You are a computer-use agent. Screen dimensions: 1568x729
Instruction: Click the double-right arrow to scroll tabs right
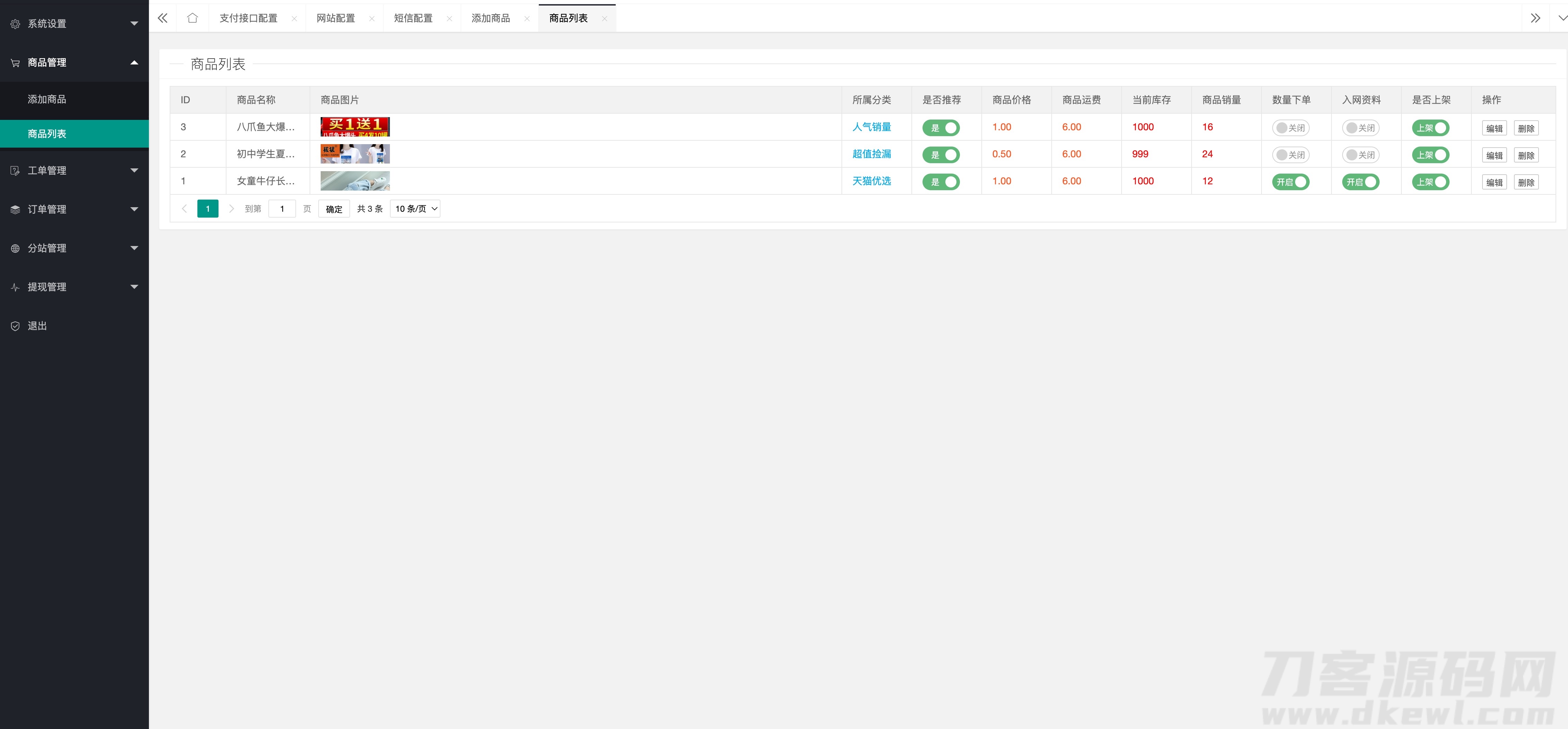[x=1535, y=18]
